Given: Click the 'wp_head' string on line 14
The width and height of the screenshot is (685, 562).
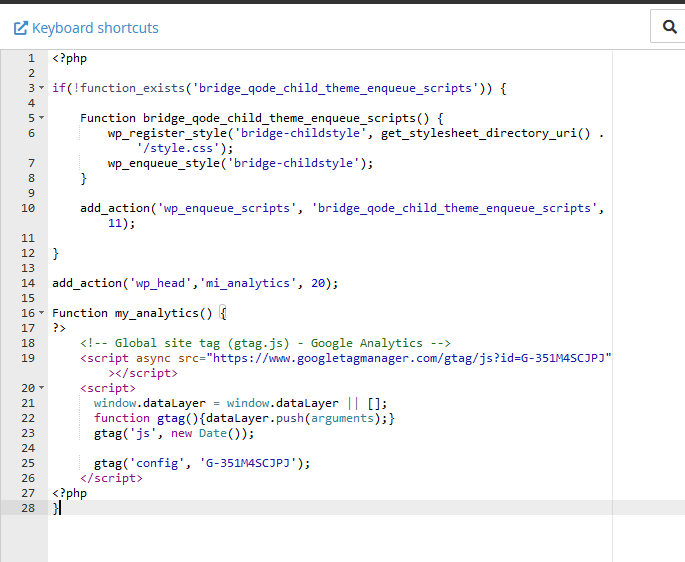Looking at the screenshot, I should click(160, 283).
